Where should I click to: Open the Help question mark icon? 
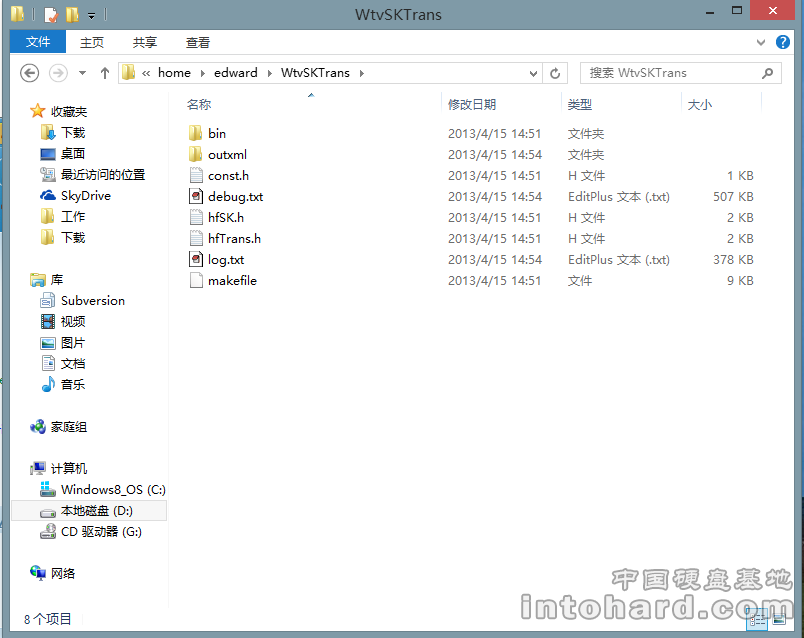782,42
